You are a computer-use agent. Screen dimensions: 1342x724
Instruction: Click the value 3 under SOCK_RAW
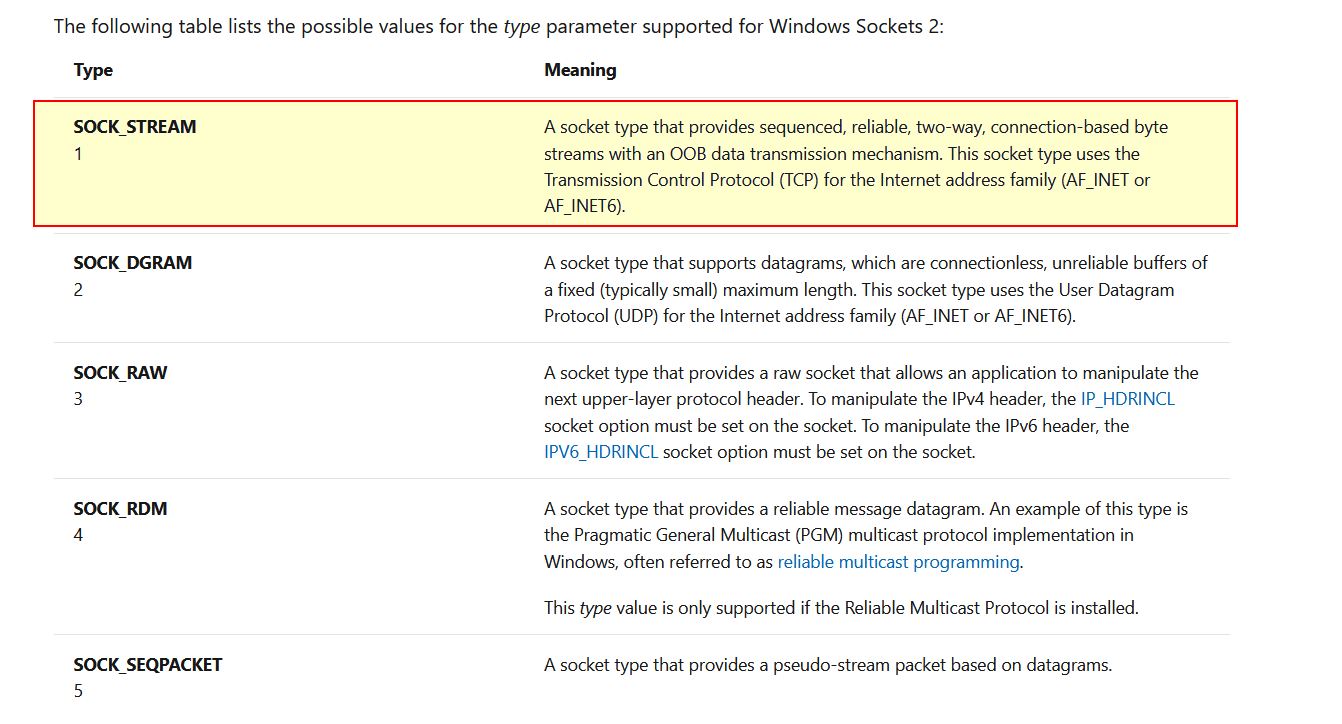pyautogui.click(x=78, y=399)
